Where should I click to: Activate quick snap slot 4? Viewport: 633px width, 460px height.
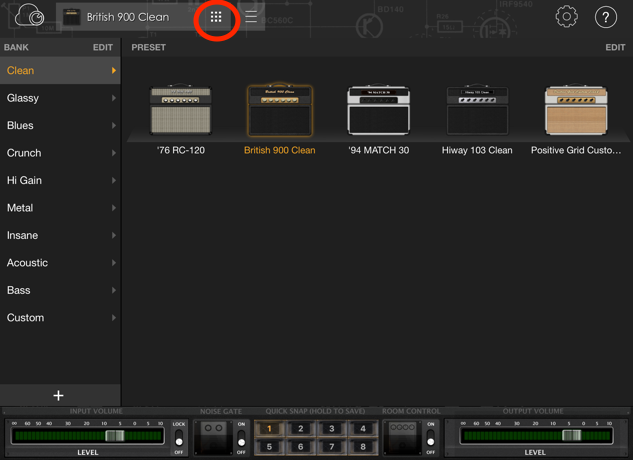[363, 428]
